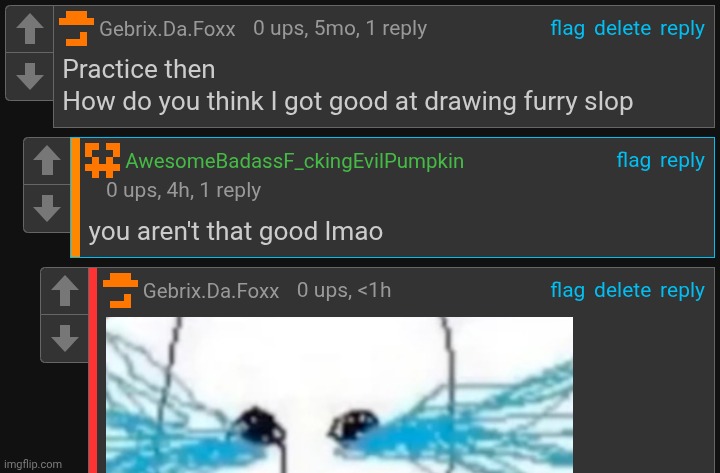Upvote Gebrix.Da.Foxx's image reply

(x=65, y=291)
